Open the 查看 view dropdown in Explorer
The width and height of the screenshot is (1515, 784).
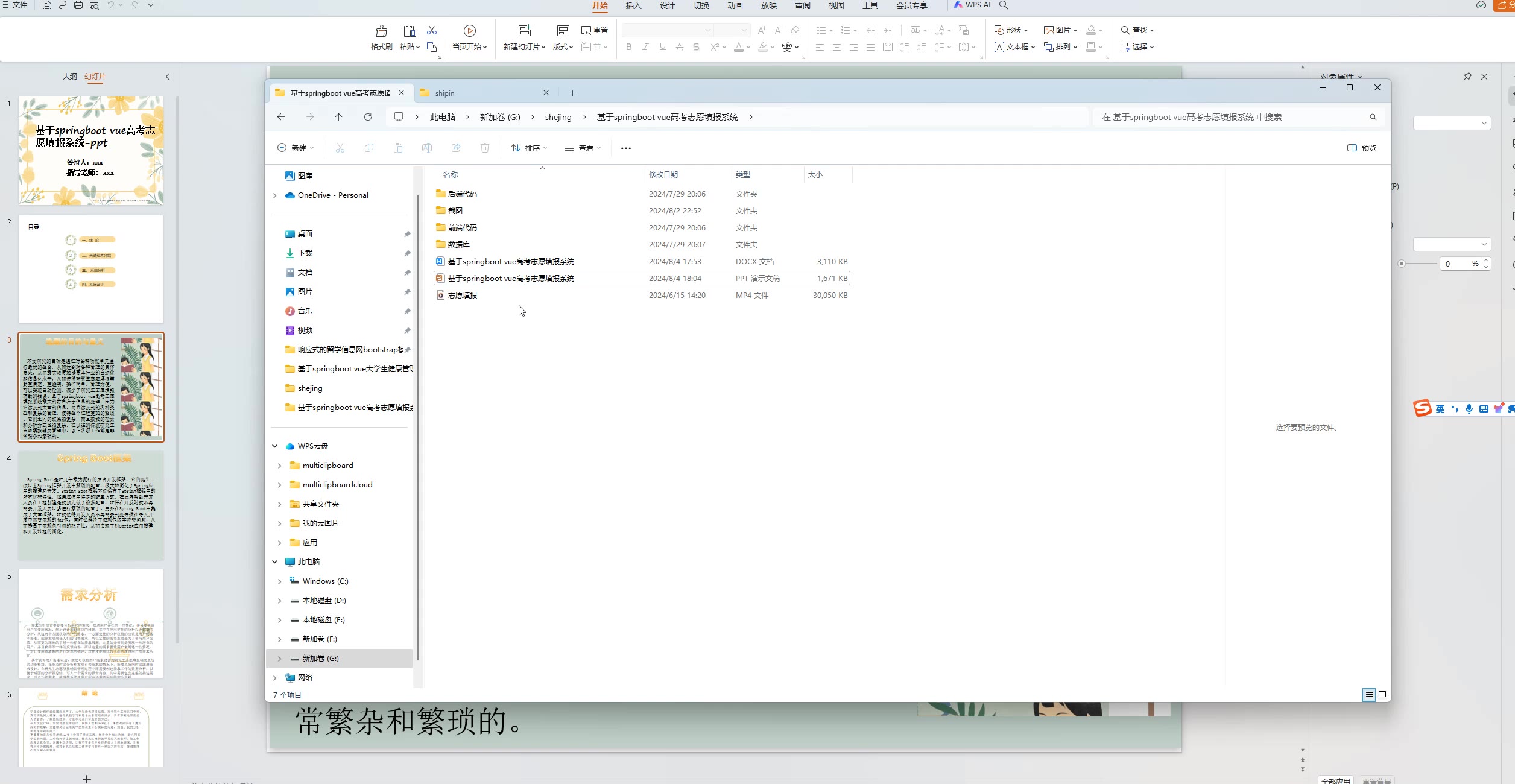point(583,148)
